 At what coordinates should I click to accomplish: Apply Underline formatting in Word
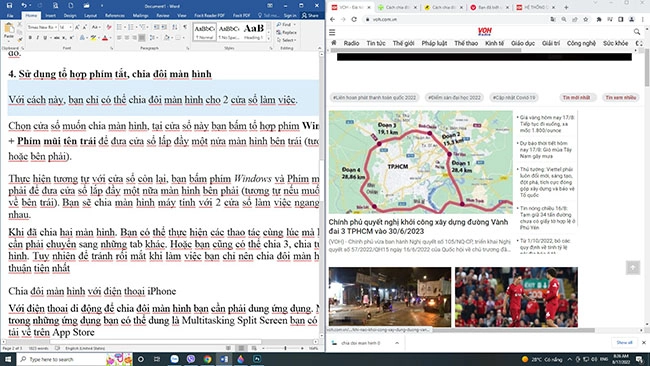44,38
